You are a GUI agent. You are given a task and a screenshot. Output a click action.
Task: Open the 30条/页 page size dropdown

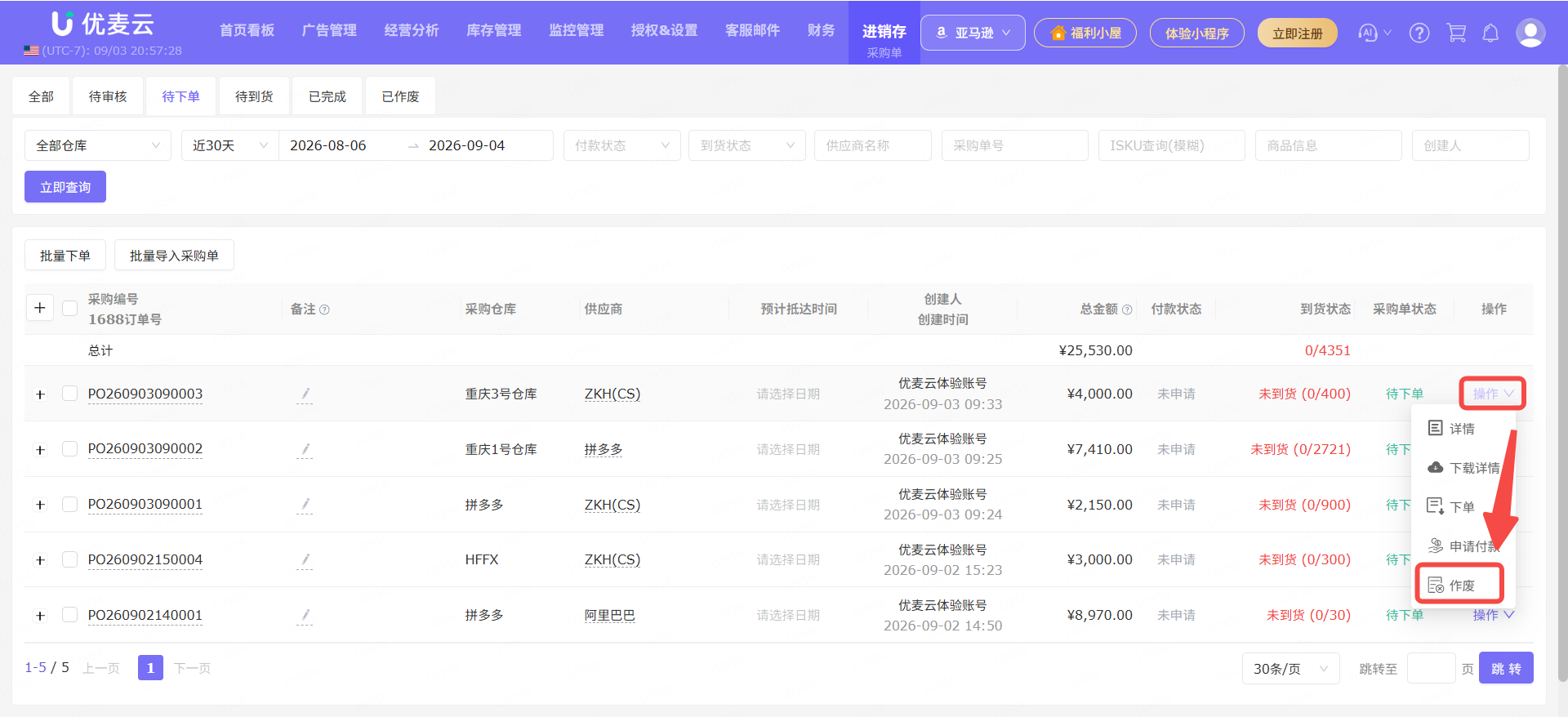pyautogui.click(x=1291, y=669)
